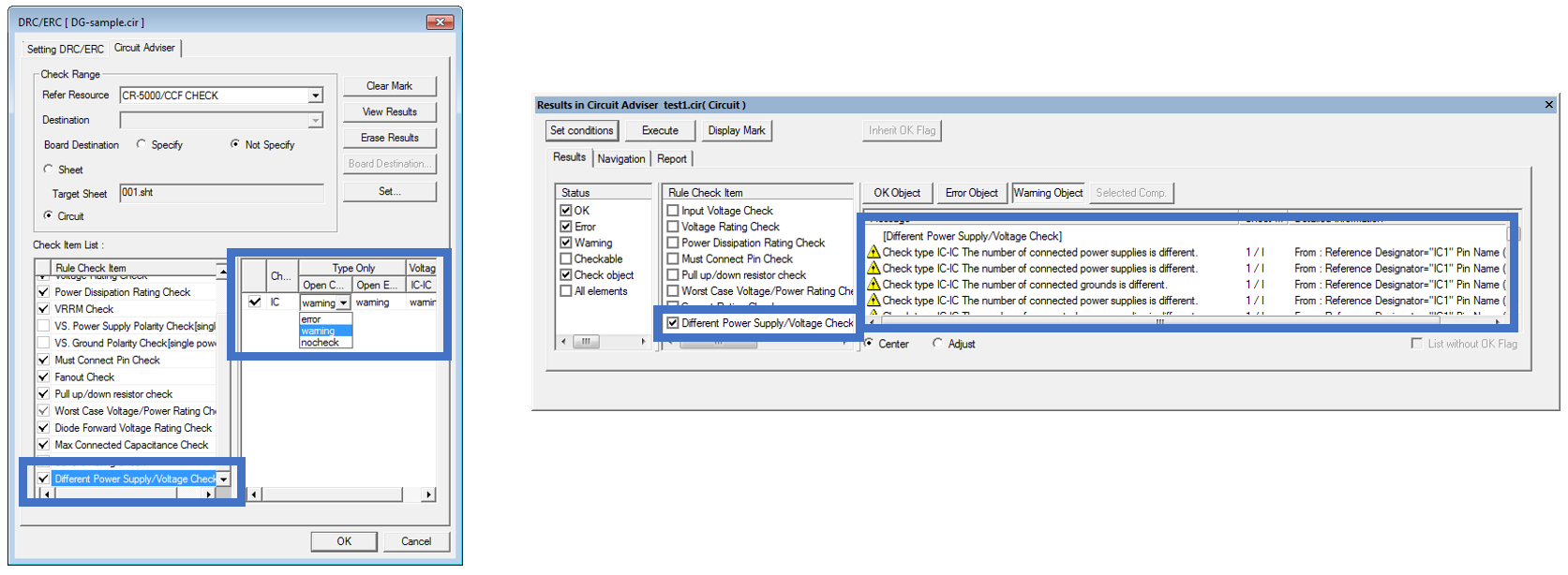Viewport: 1568px width, 575px height.
Task: Open the Navigation tab
Action: click(621, 159)
